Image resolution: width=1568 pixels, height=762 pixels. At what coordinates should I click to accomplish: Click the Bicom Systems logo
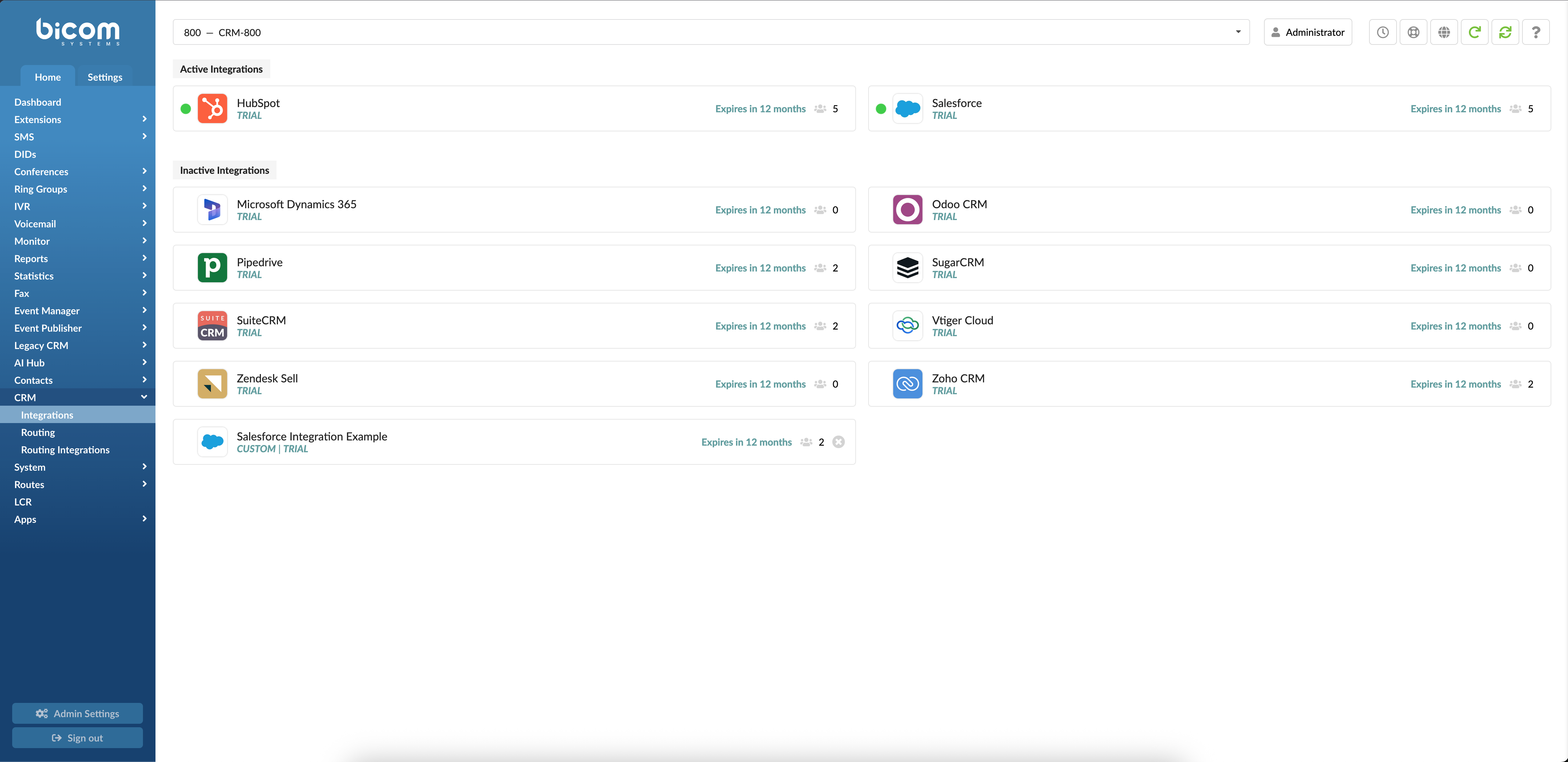coord(78,32)
